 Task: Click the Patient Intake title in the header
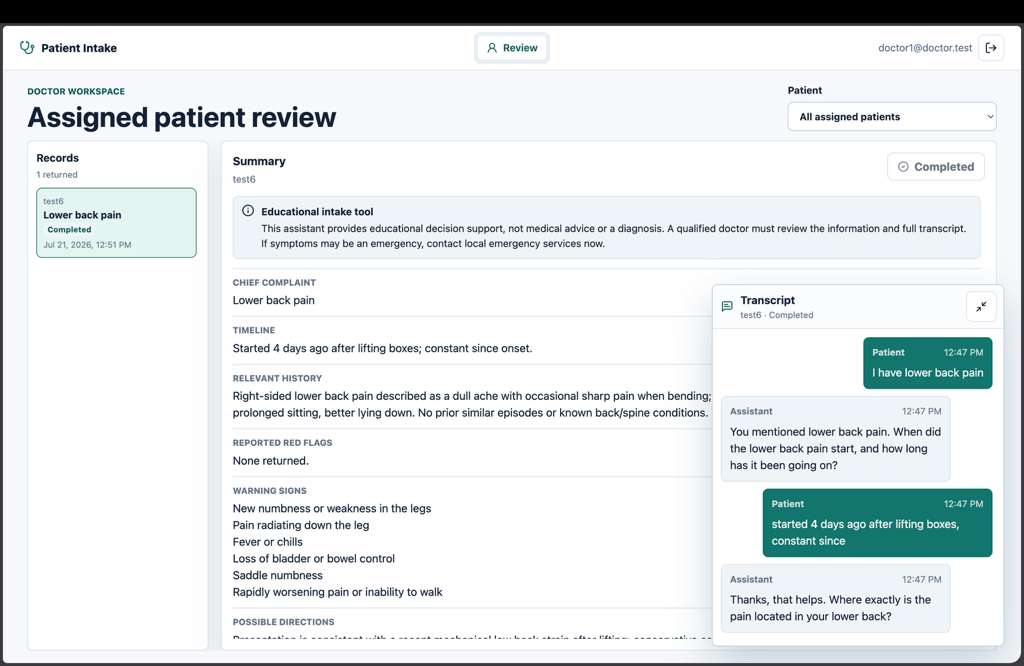coord(79,48)
